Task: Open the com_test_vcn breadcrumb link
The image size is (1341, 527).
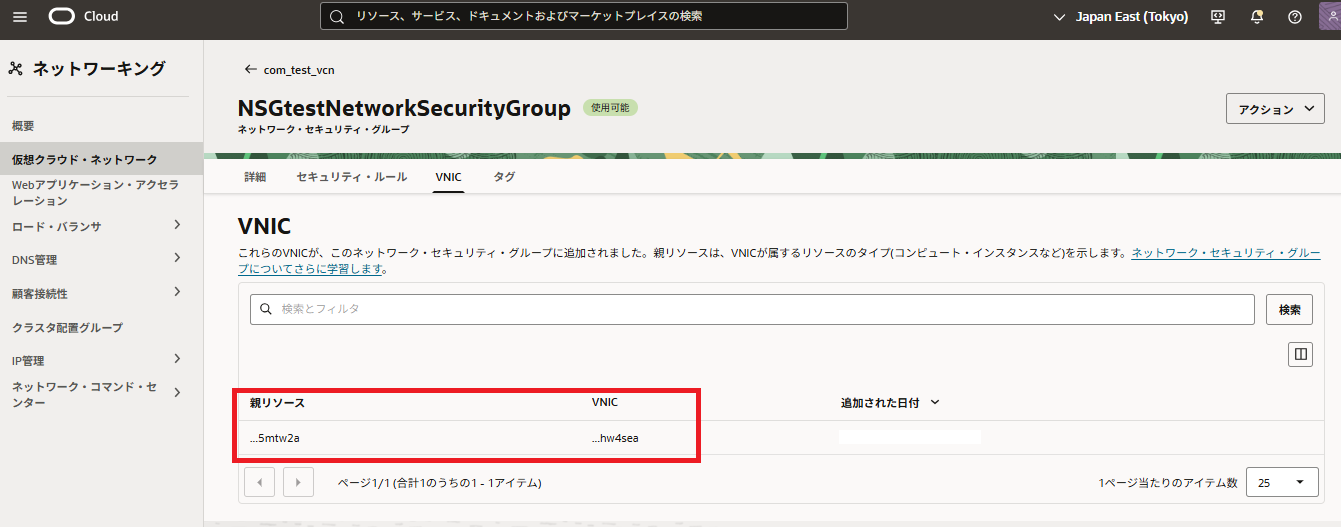Action: coord(299,70)
